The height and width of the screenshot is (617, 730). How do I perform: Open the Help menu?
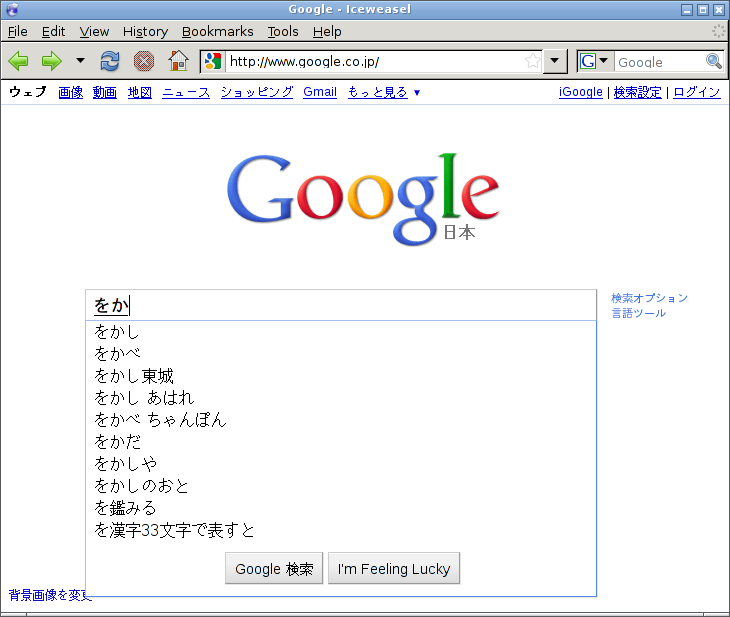[327, 32]
